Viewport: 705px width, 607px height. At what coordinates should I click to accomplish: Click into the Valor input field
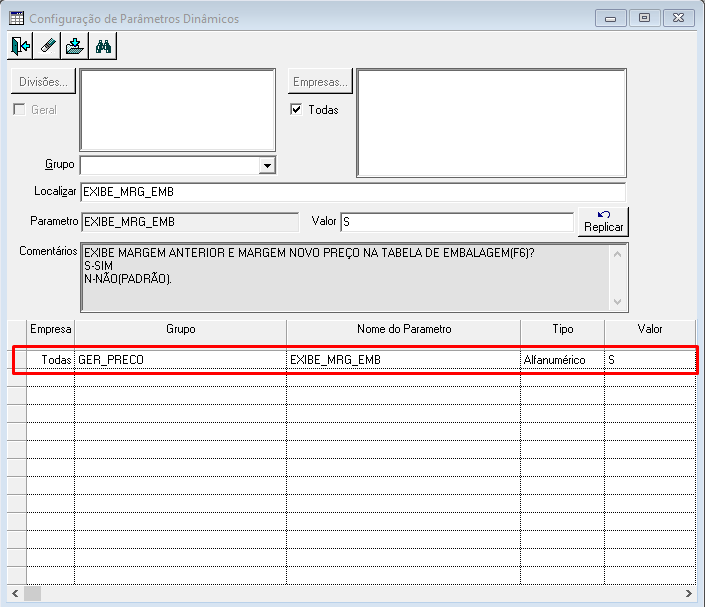pos(457,222)
